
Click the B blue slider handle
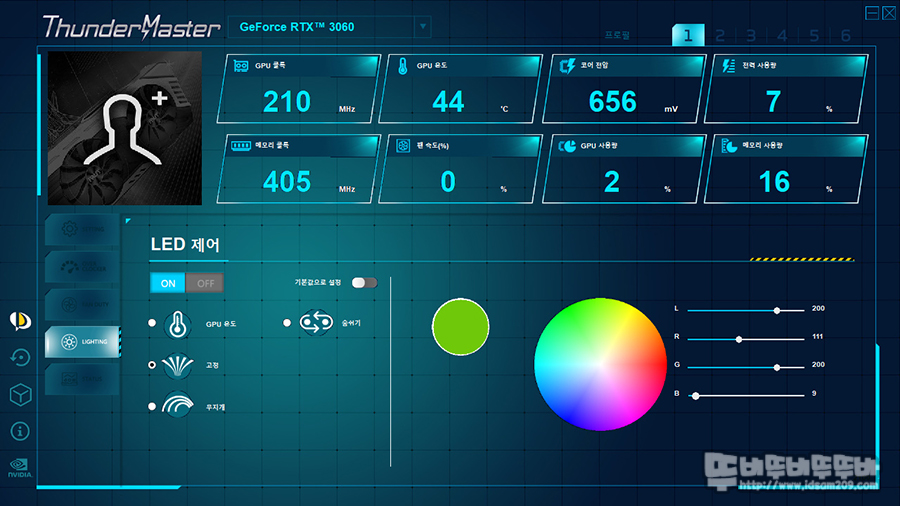click(x=696, y=396)
